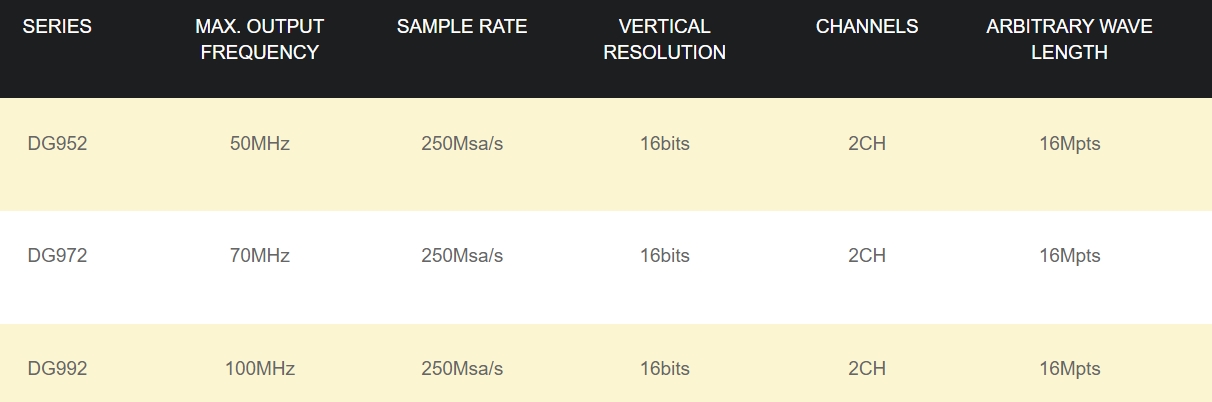The height and width of the screenshot is (402, 1212).
Task: Click the DG952 250Msa/s sample rate
Action: tap(462, 143)
